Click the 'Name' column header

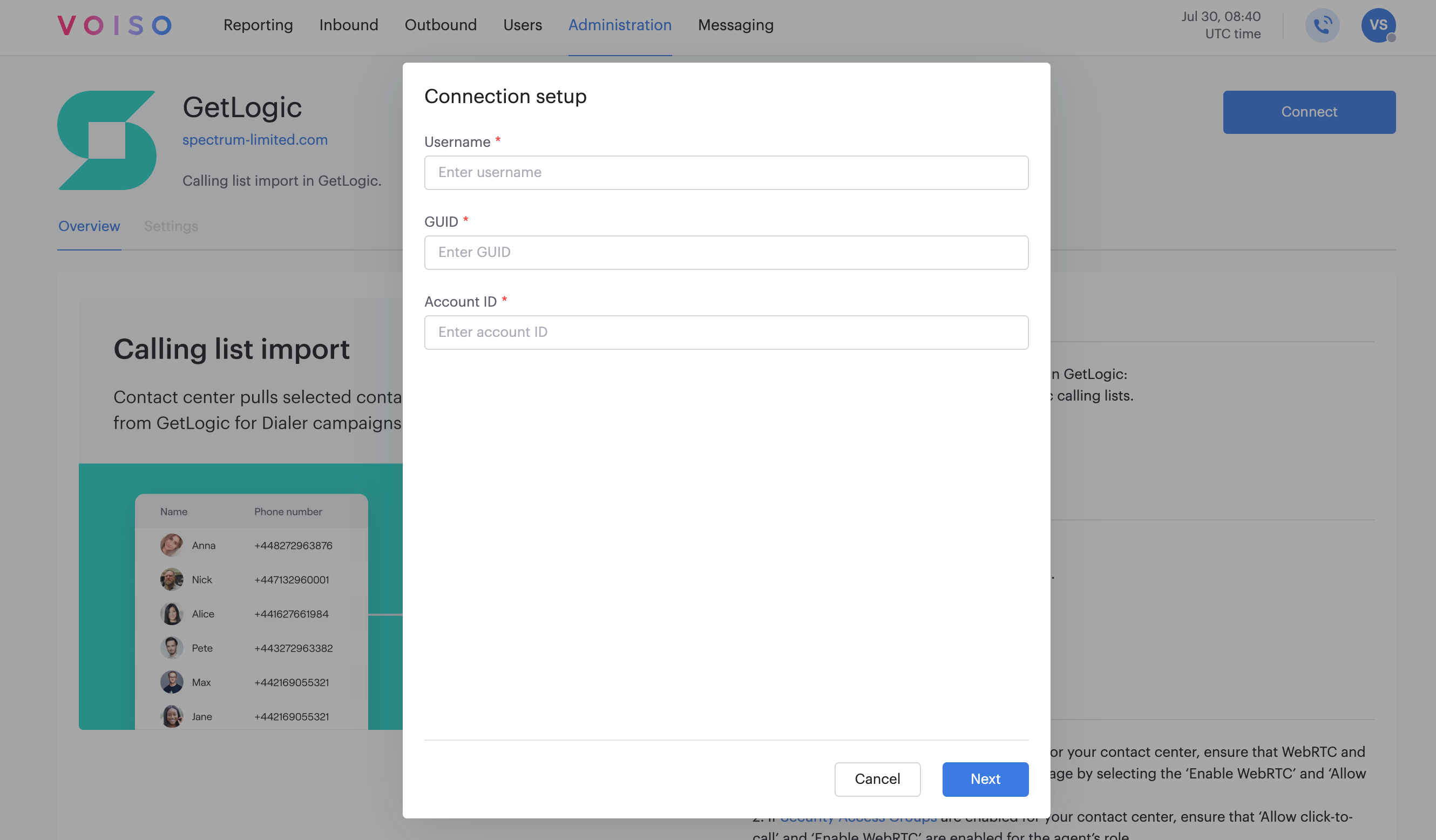click(174, 512)
